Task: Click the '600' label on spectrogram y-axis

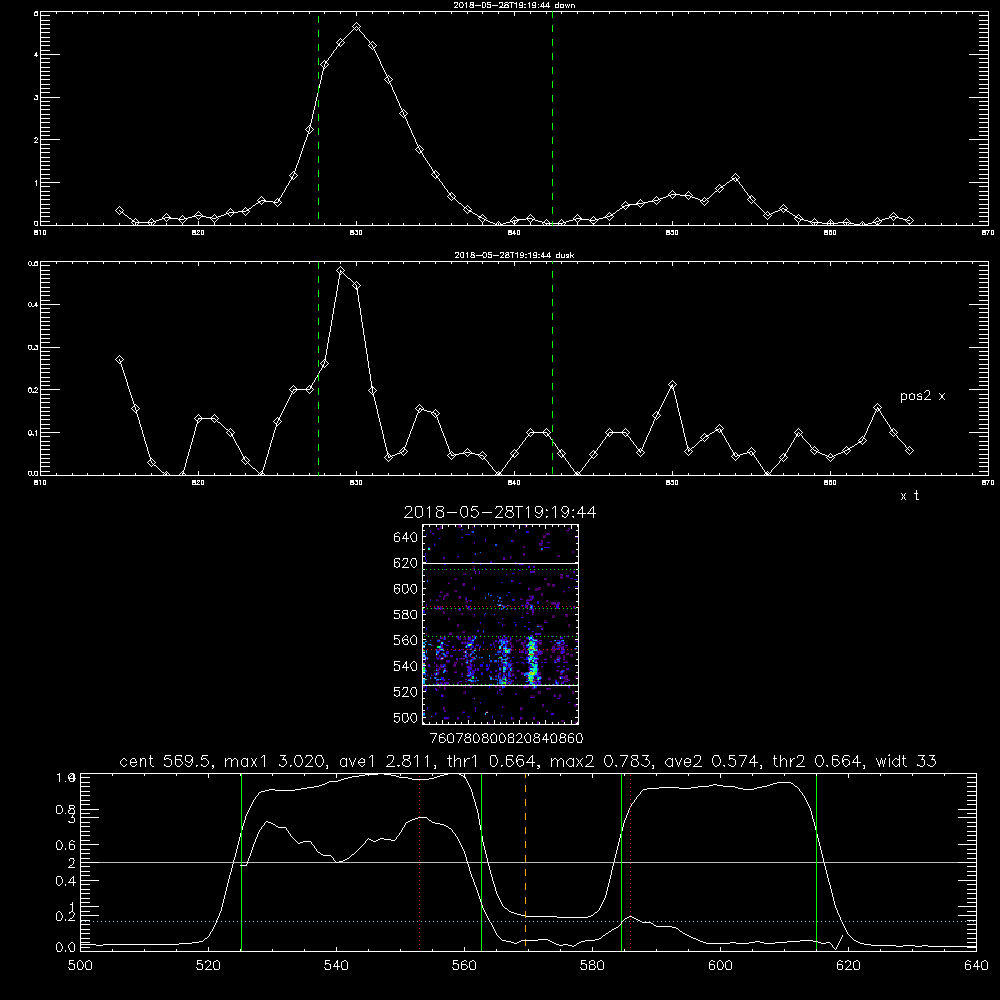Action: click(406, 589)
